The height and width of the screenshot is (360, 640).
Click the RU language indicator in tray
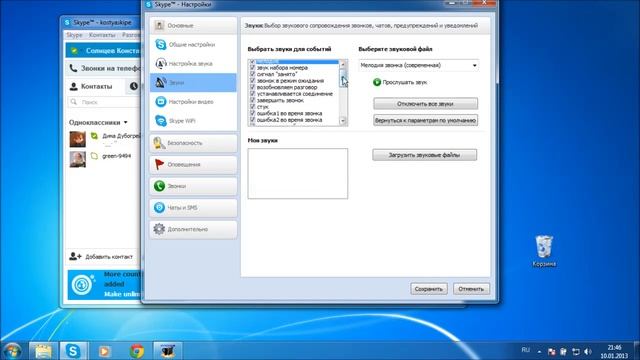point(526,350)
